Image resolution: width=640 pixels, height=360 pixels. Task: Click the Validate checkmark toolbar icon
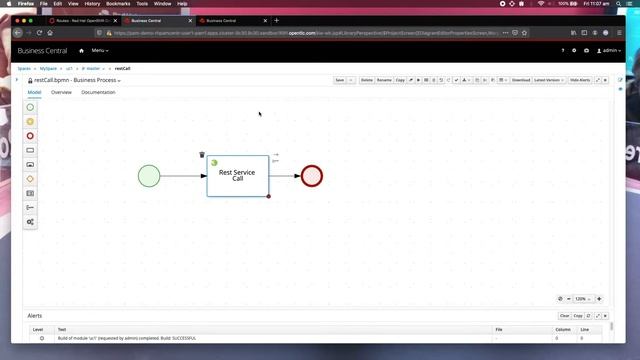tap(456, 80)
